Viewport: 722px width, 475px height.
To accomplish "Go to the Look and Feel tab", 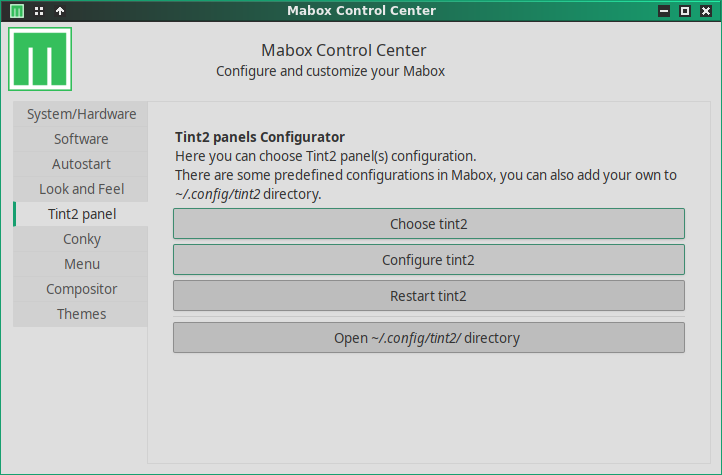I will click(81, 189).
